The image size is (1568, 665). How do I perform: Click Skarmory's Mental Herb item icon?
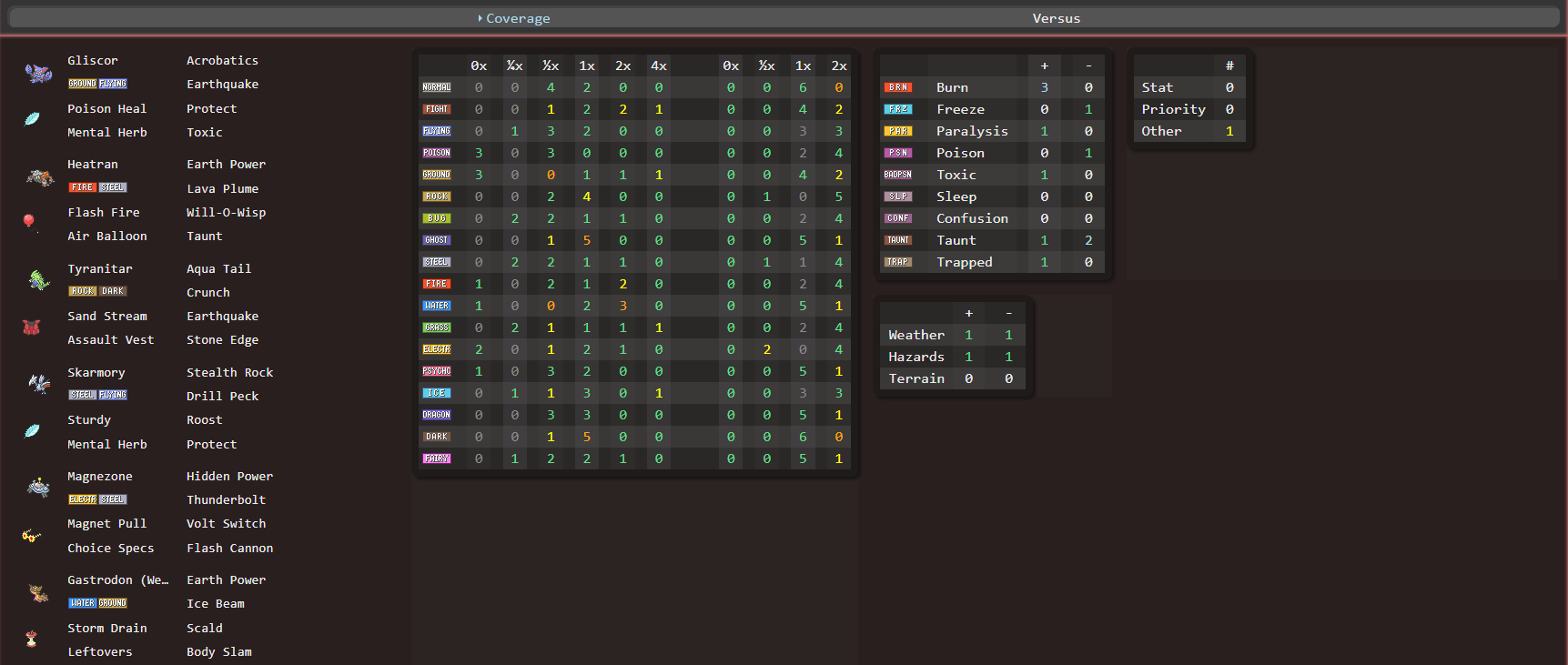coord(32,430)
